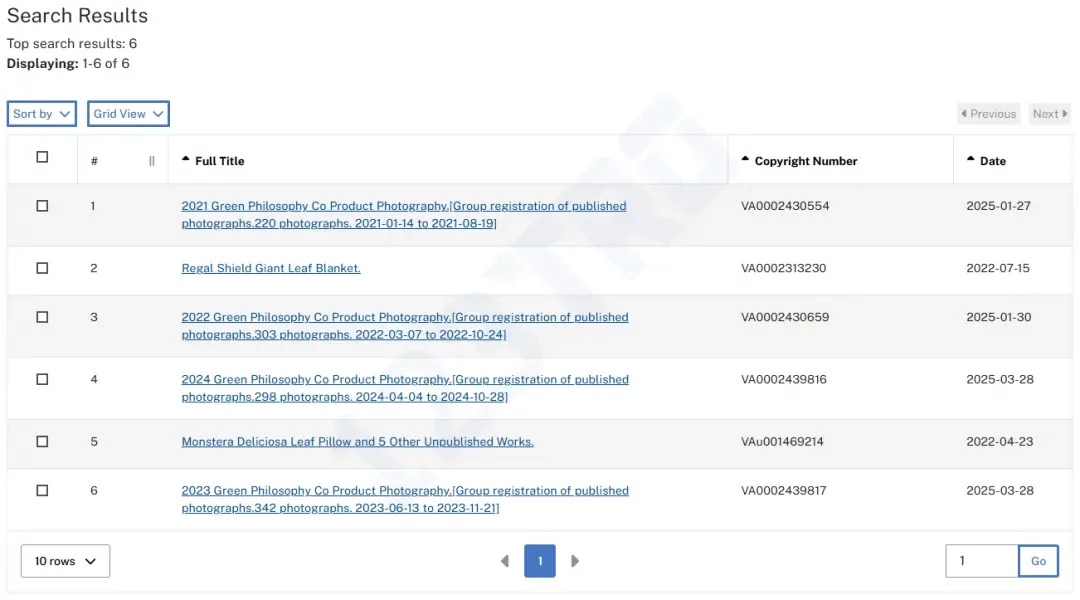Image resolution: width=1080 pixels, height=600 pixels.
Task: Click the Copyright Number sort arrow icon
Action: tap(745, 160)
